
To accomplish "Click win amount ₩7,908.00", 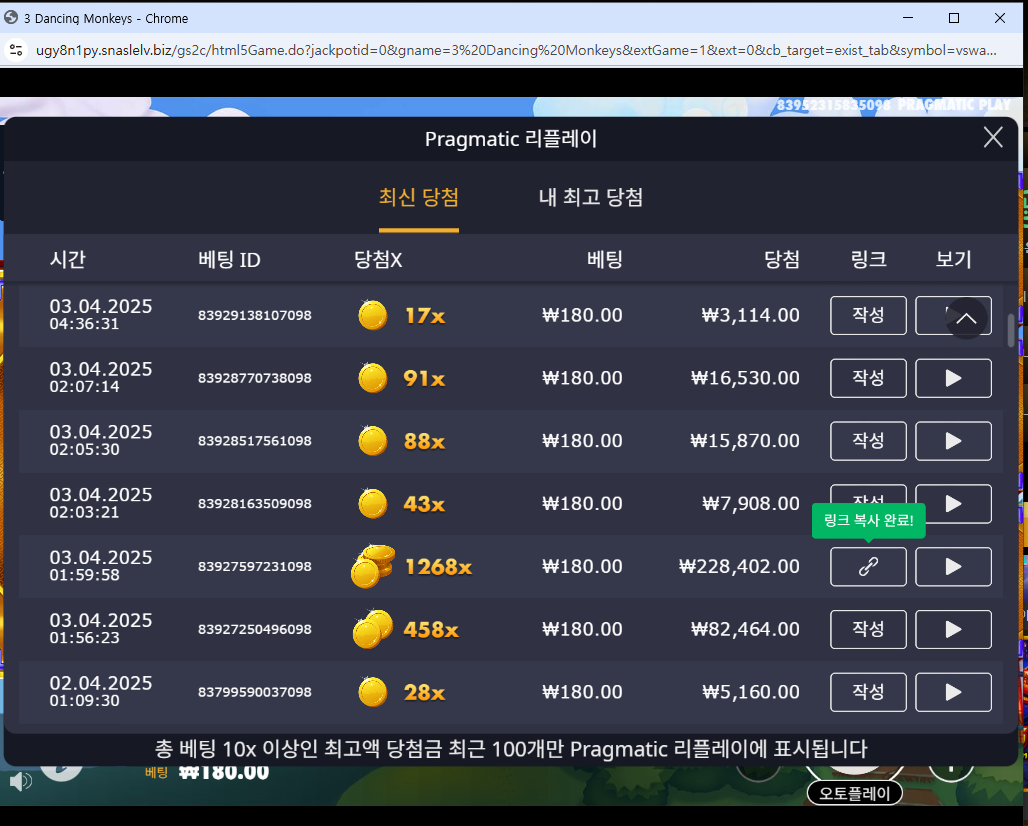I will (751, 503).
